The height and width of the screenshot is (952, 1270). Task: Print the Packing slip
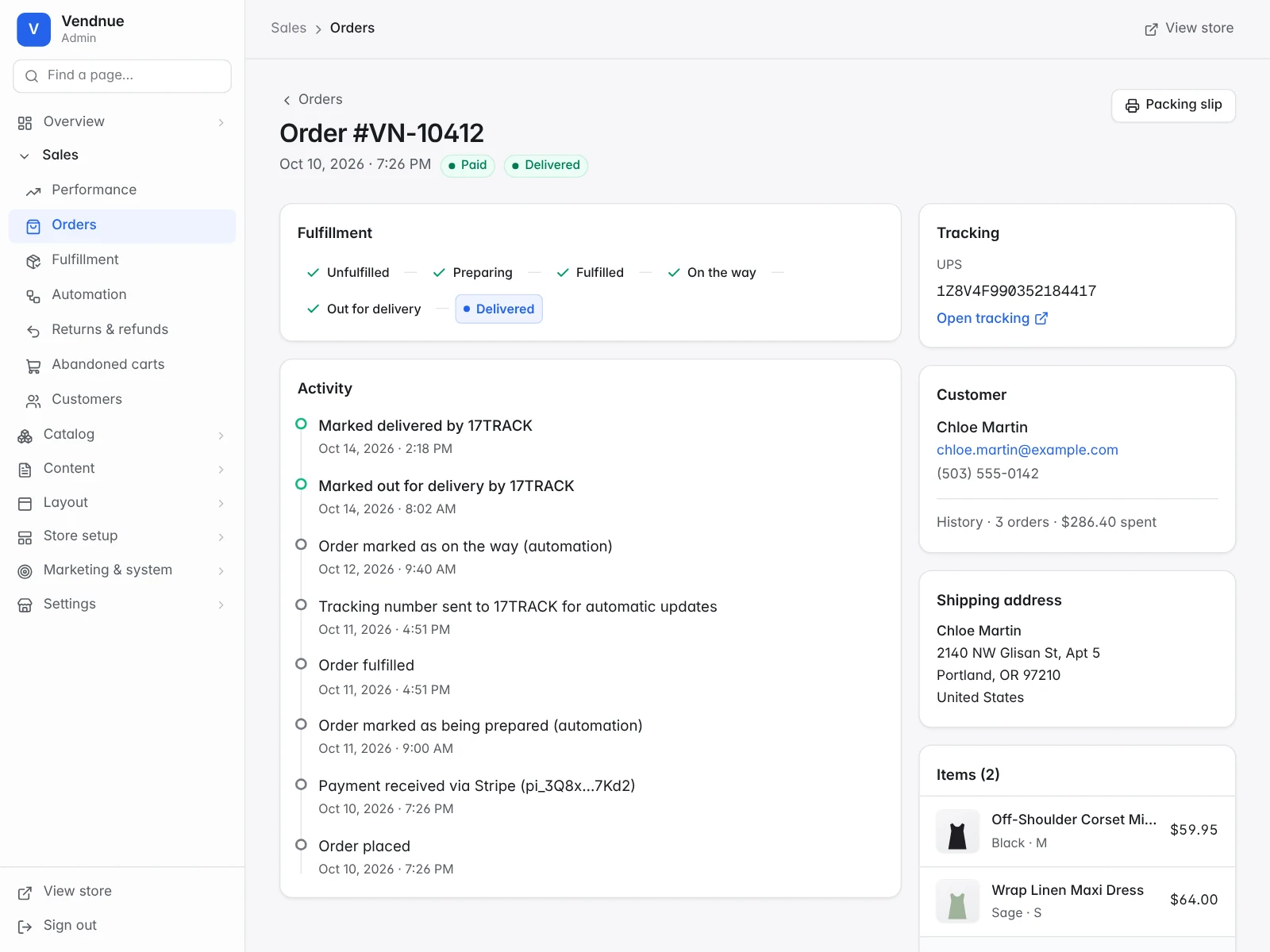[1173, 106]
